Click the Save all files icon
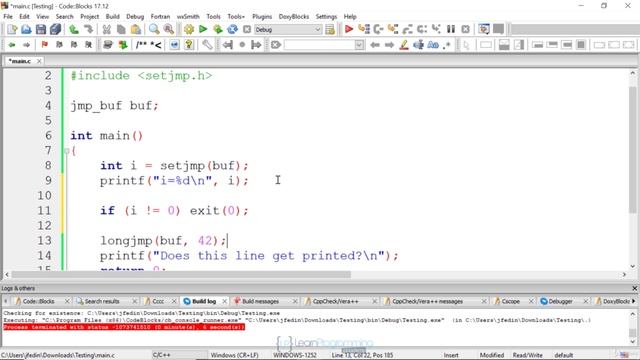 56,29
